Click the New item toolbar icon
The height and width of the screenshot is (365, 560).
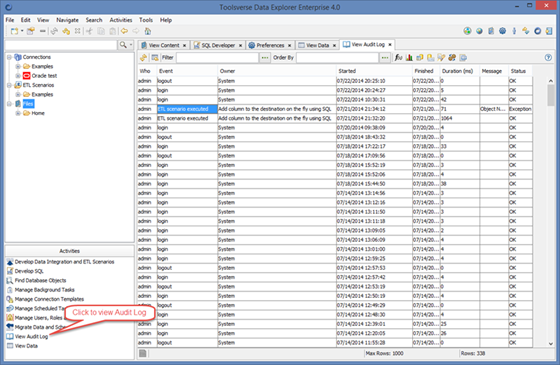(x=14, y=31)
